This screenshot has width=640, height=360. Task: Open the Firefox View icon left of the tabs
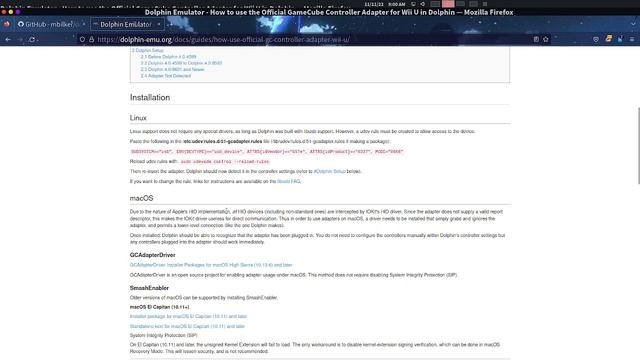click(x=7, y=24)
